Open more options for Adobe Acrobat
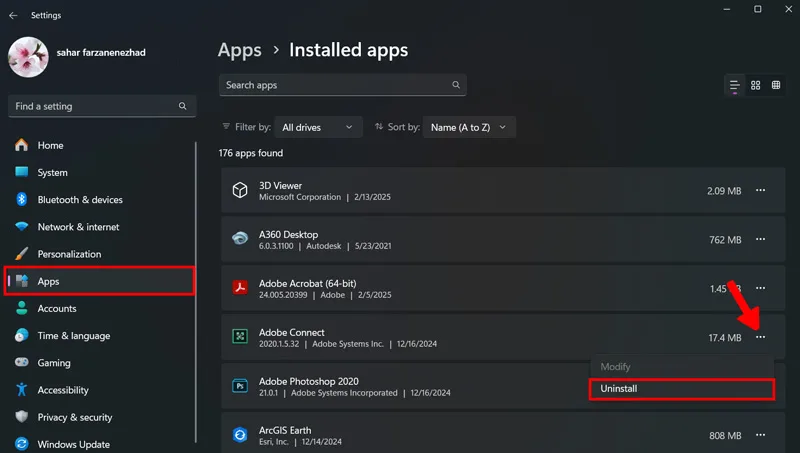This screenshot has height=453, width=800. point(760,288)
